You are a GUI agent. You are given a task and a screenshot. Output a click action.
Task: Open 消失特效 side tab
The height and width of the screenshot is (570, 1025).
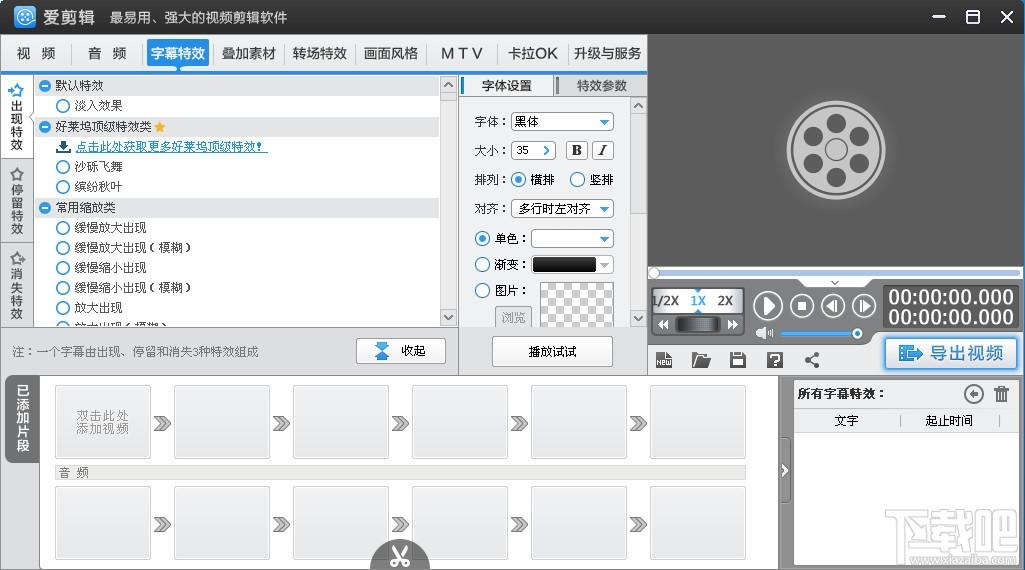[17, 286]
